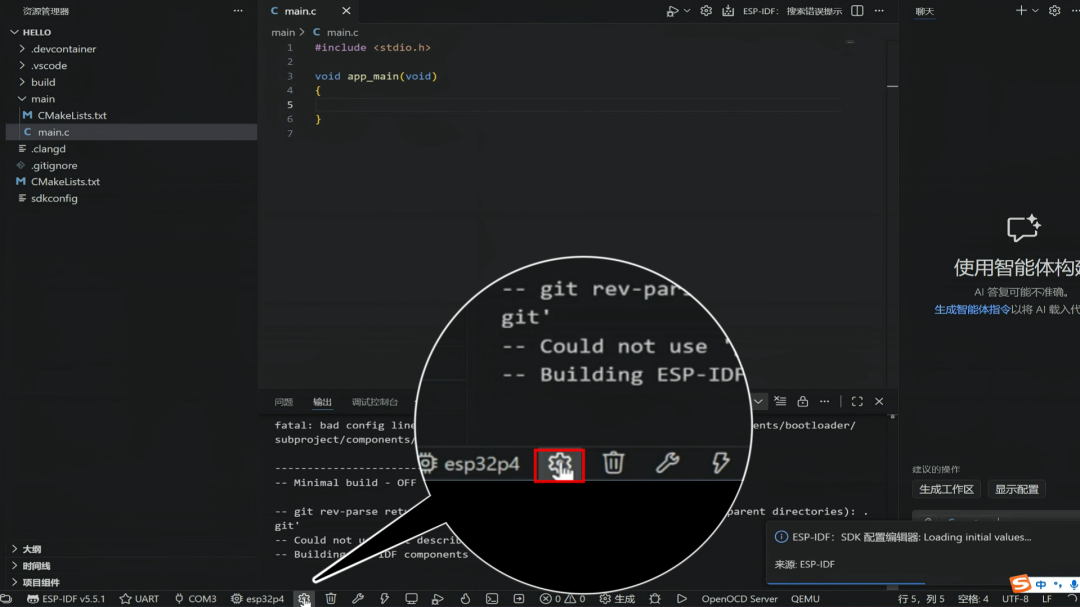
Task: Click the flash download icon in editor title
Action: [x=728, y=11]
